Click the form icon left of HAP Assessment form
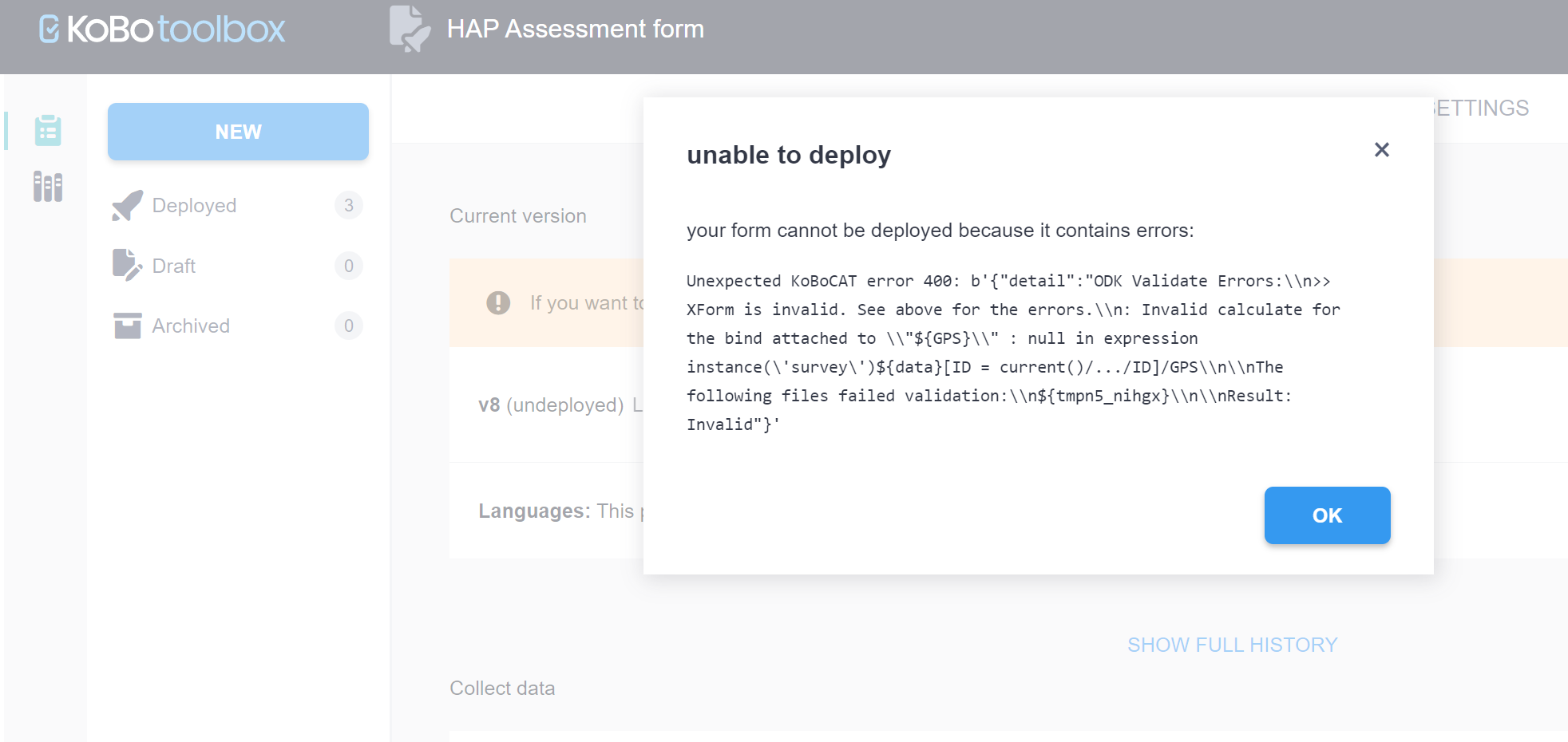The image size is (1568, 742). [x=409, y=30]
